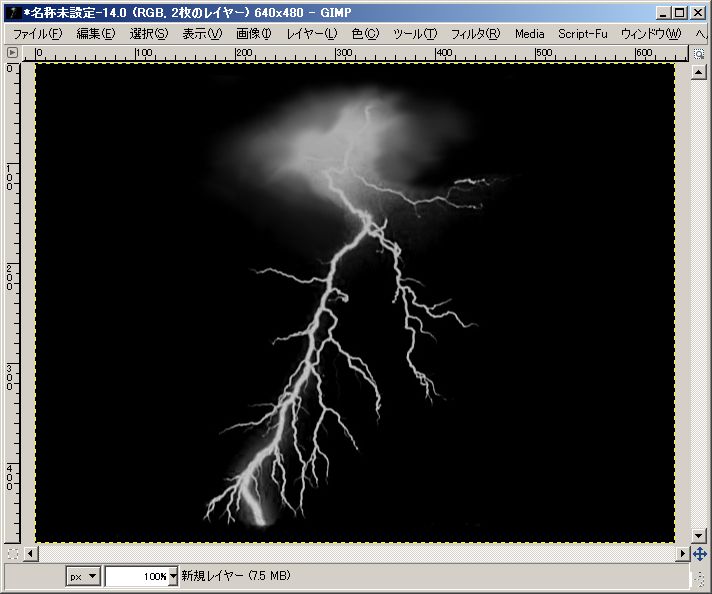Open the zoom percentage dropdown arrow
Image resolution: width=712 pixels, height=594 pixels.
click(173, 576)
